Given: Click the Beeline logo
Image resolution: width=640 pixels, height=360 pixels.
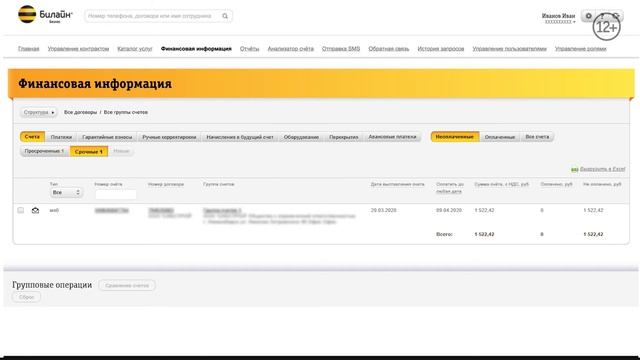Looking at the screenshot, I should click(45, 15).
